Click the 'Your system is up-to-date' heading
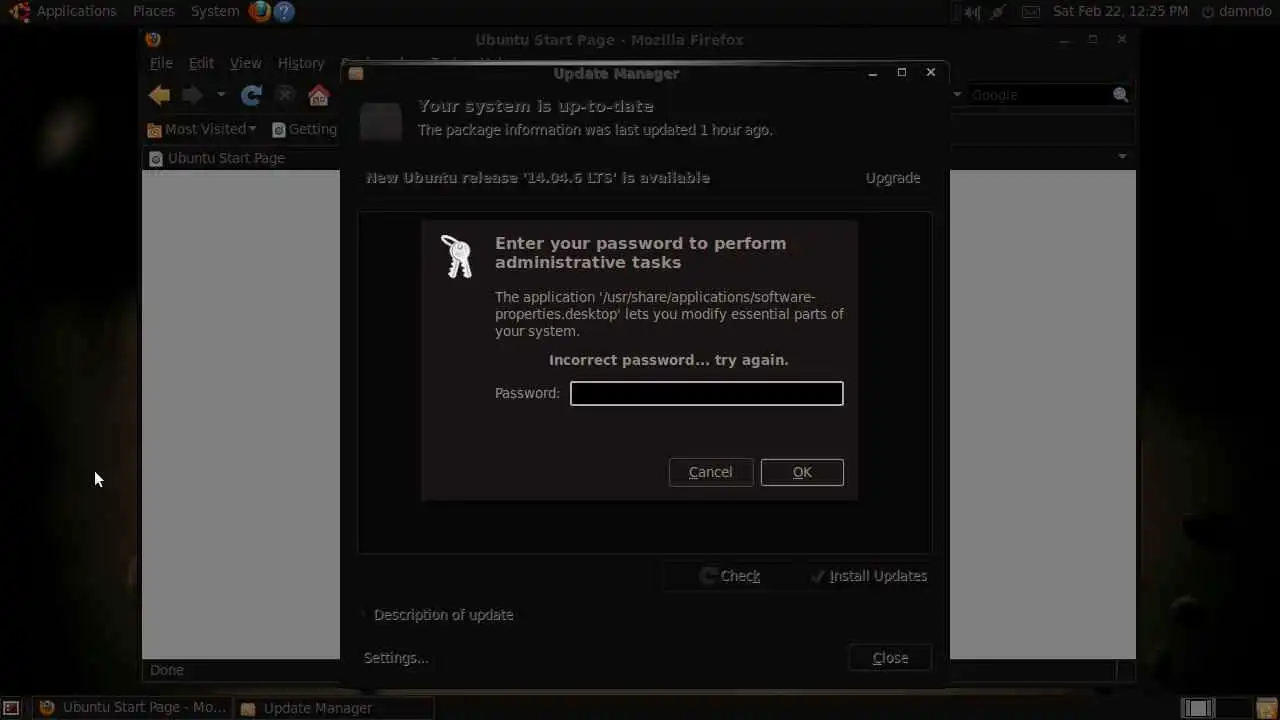1280x720 pixels. 535,106
